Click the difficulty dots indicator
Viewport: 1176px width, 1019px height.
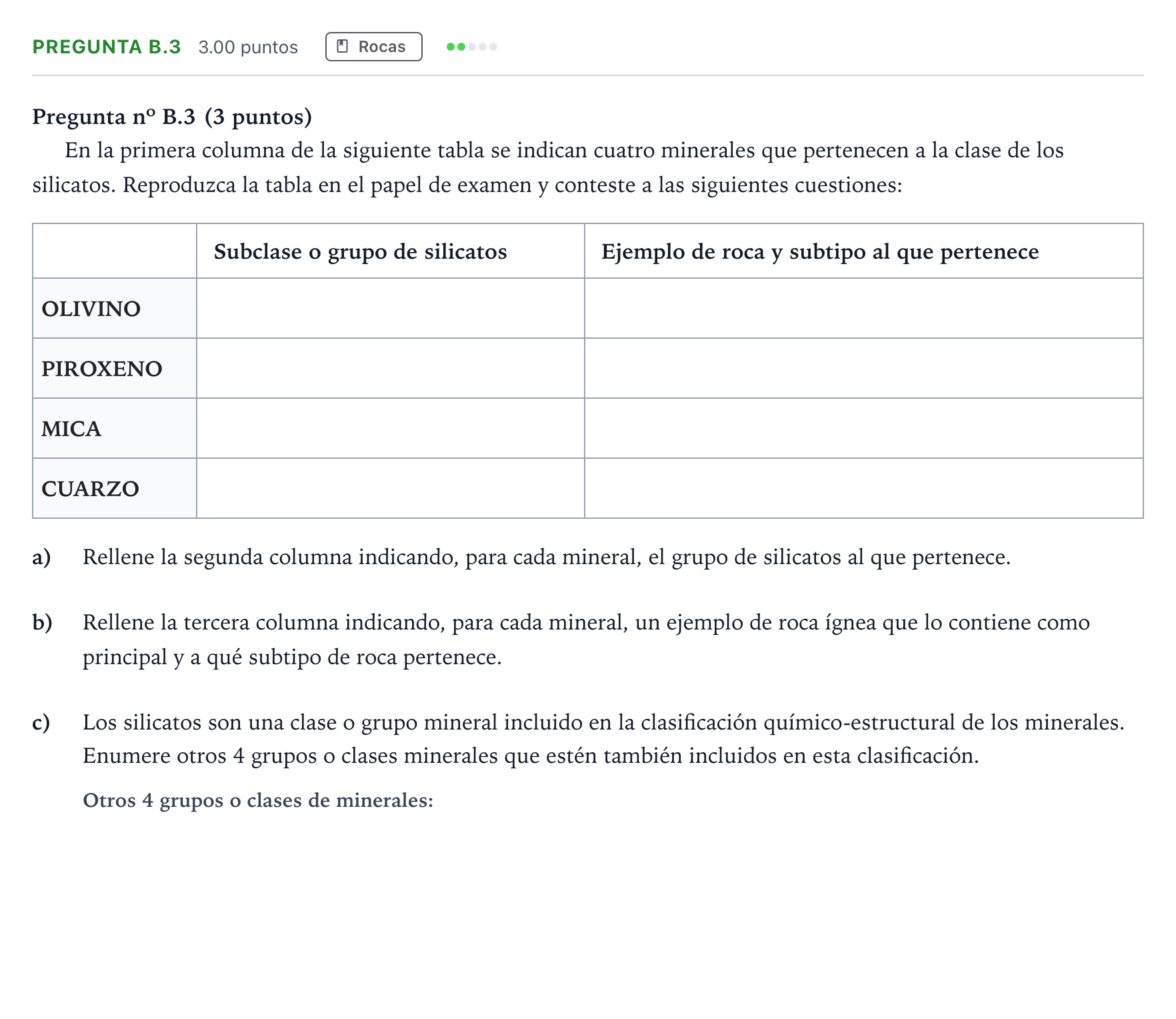472,47
